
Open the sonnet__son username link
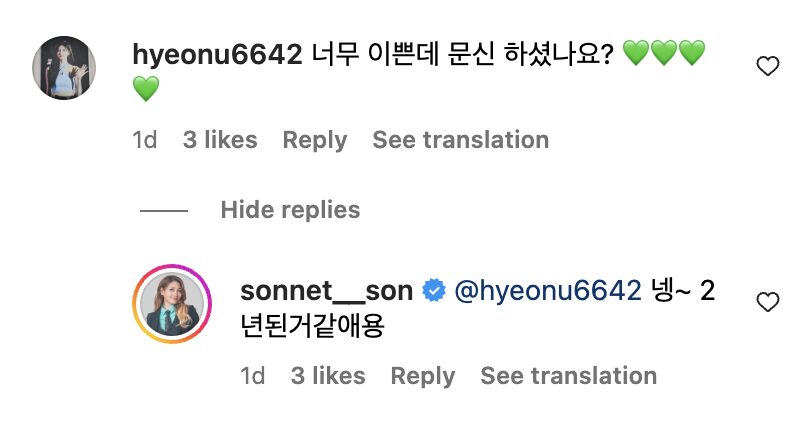click(x=326, y=291)
